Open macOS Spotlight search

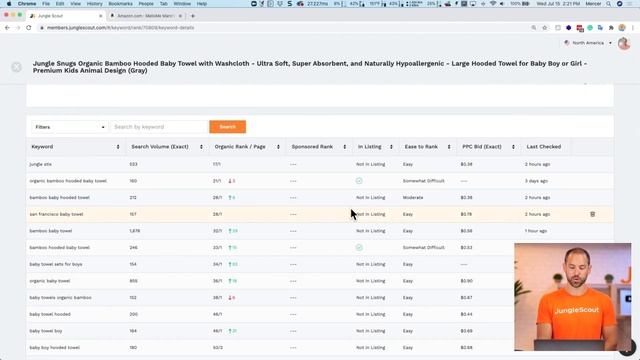(x=609, y=4)
